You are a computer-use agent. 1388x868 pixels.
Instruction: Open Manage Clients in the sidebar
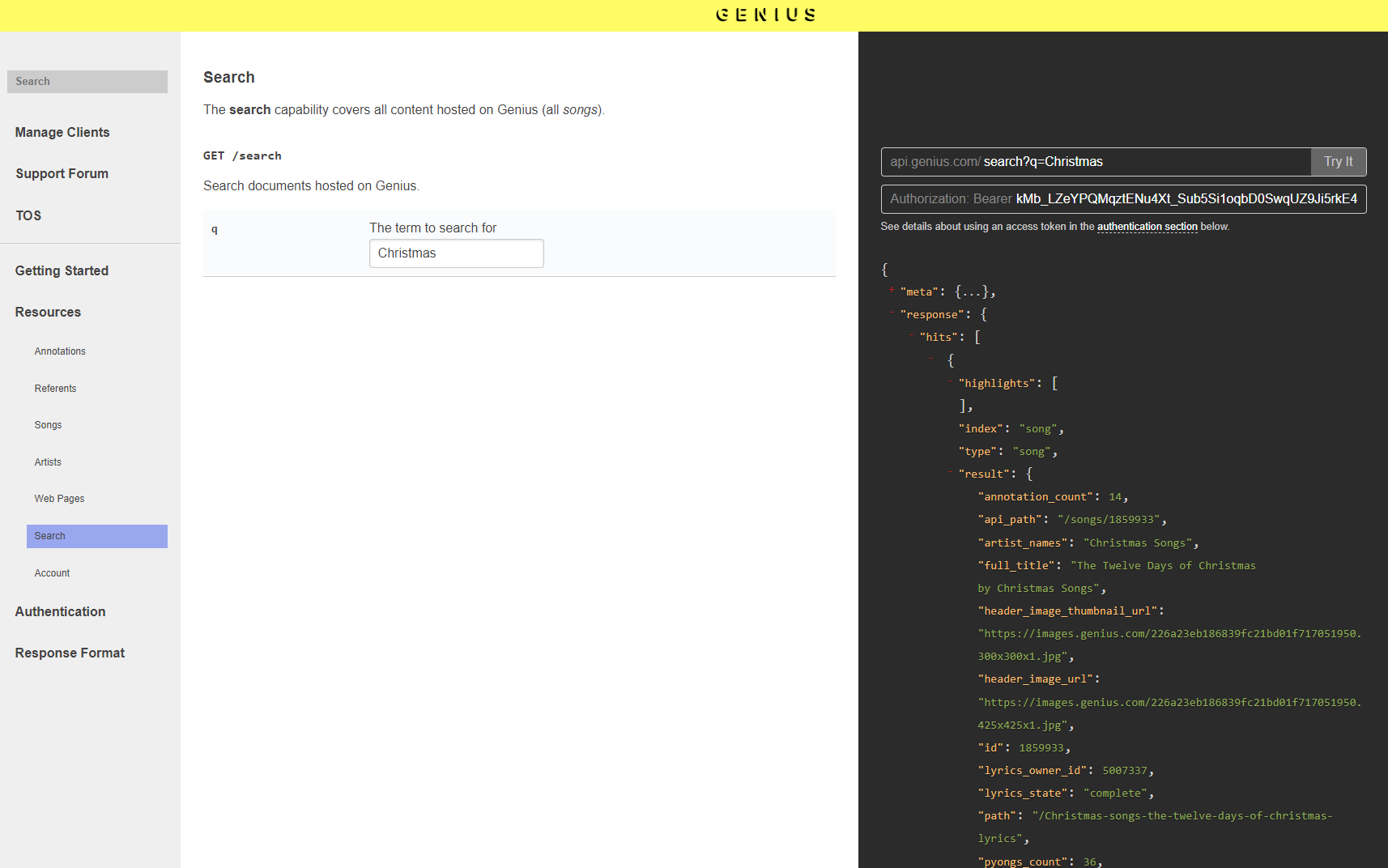point(62,133)
